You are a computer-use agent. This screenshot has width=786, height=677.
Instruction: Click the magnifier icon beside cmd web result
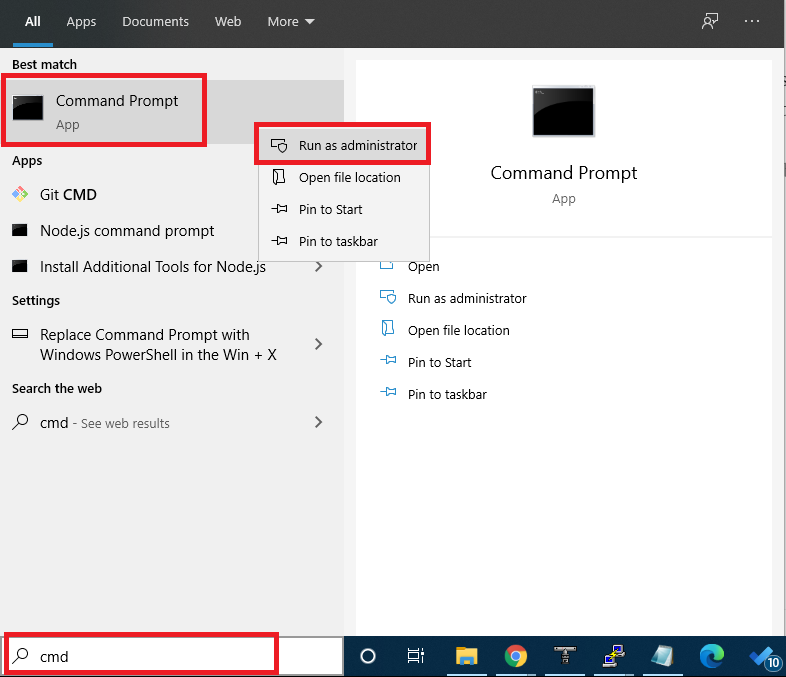click(x=20, y=422)
